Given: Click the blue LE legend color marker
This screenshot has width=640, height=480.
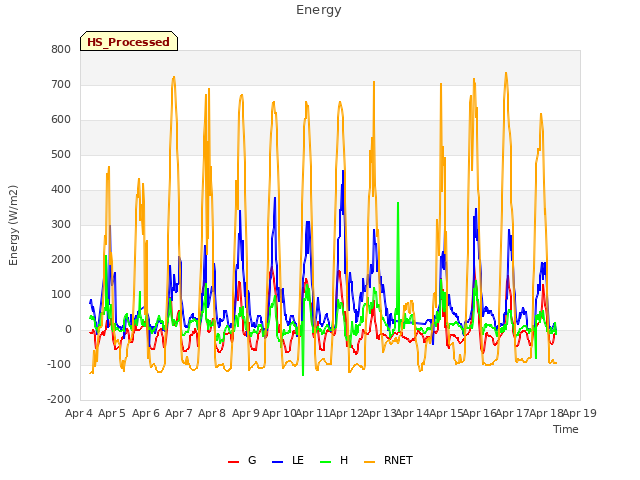Looking at the screenshot, I should tap(277, 462).
